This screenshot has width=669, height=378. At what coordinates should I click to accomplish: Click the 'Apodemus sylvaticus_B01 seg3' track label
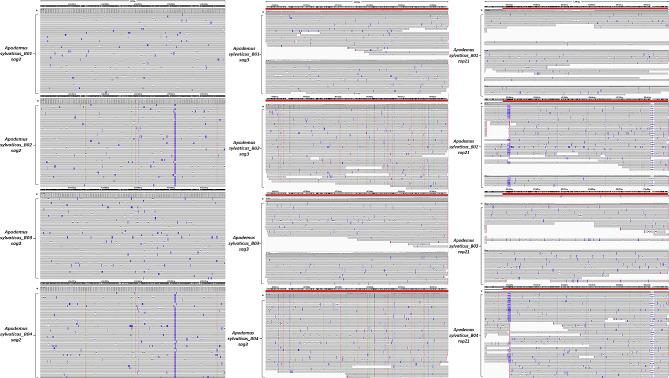pyautogui.click(x=244, y=55)
